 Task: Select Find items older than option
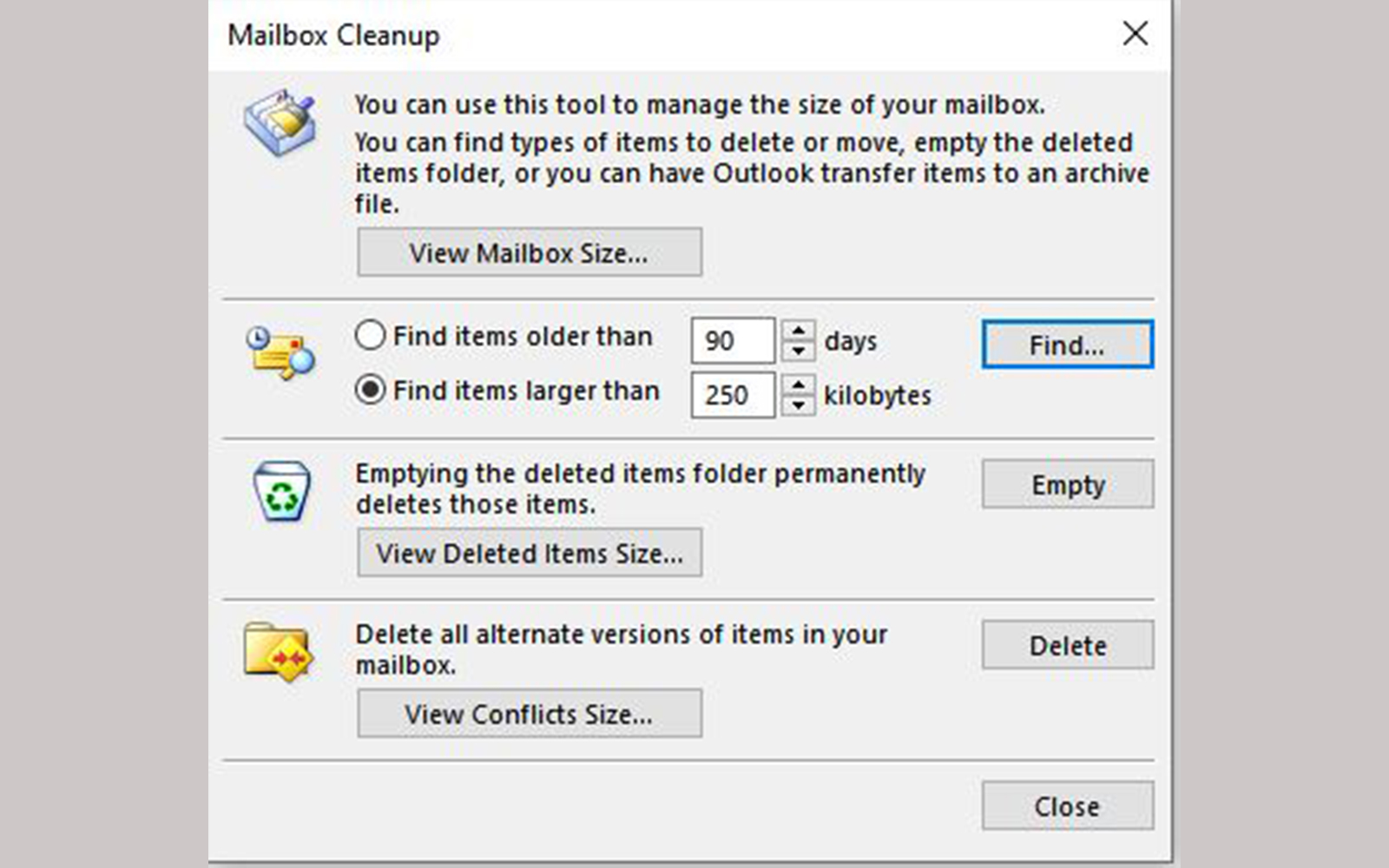pos(371,336)
